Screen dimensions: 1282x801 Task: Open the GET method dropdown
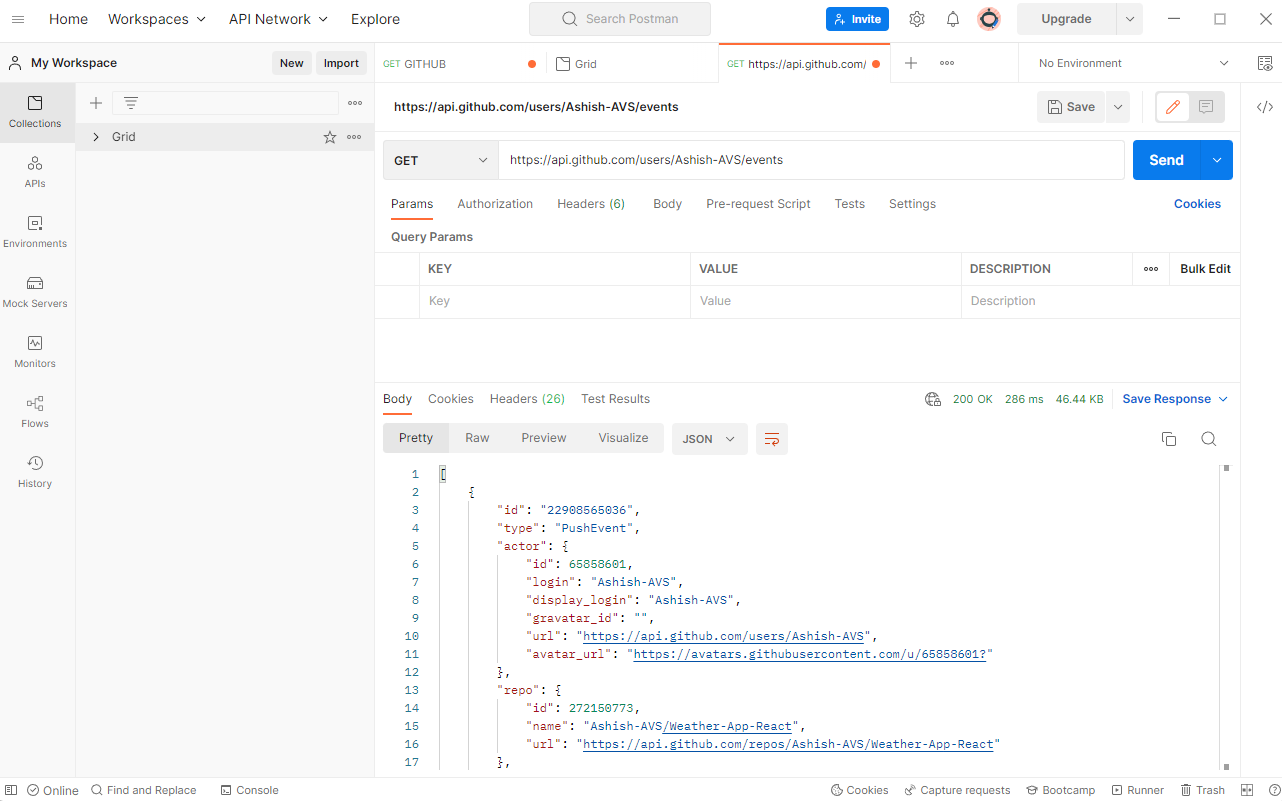441,160
